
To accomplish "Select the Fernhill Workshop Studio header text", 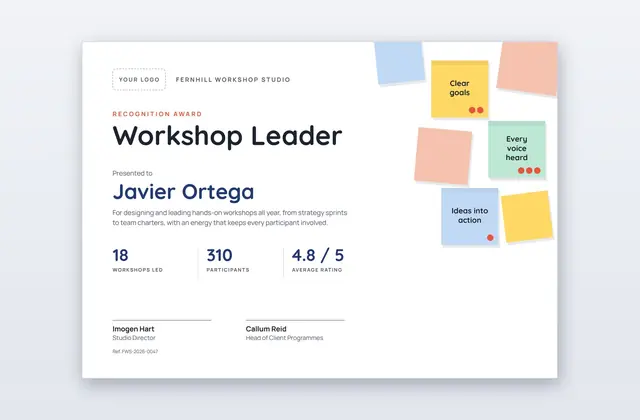I will click(x=233, y=80).
